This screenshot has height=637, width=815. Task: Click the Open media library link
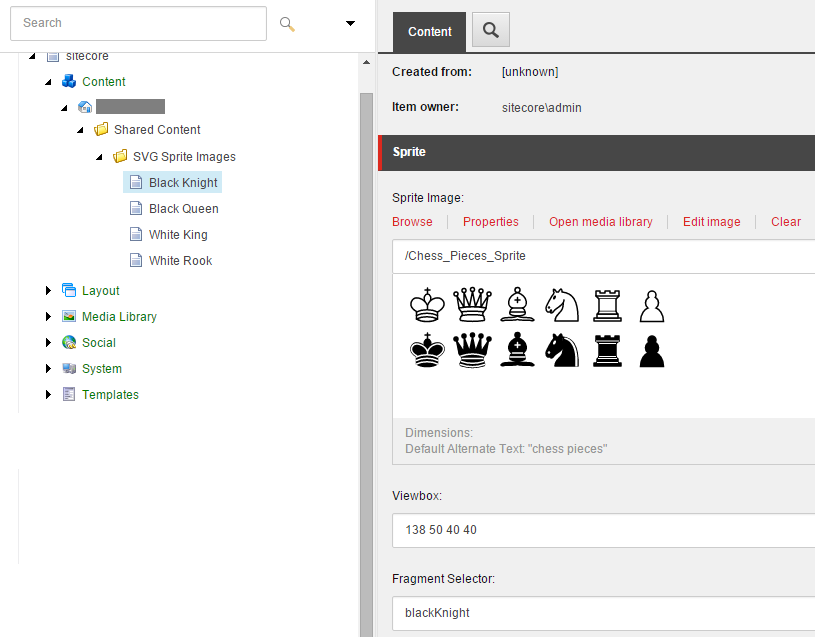tap(600, 222)
